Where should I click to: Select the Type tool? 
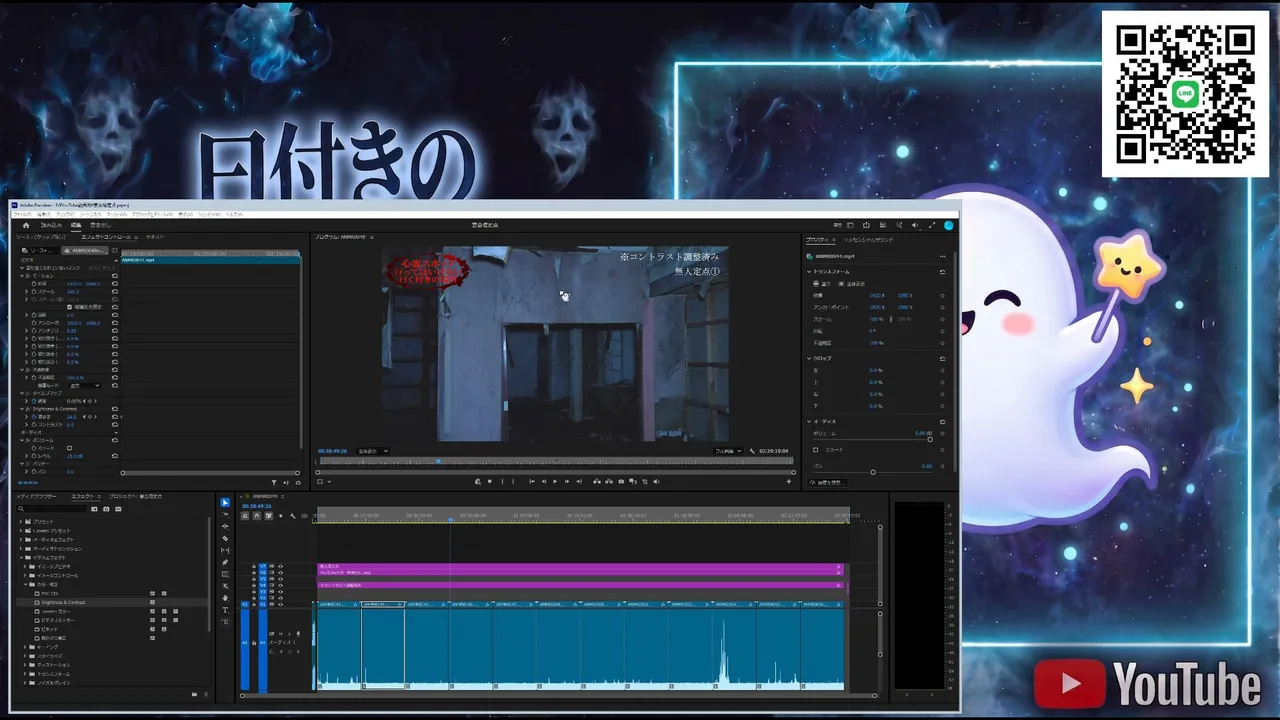pos(225,610)
